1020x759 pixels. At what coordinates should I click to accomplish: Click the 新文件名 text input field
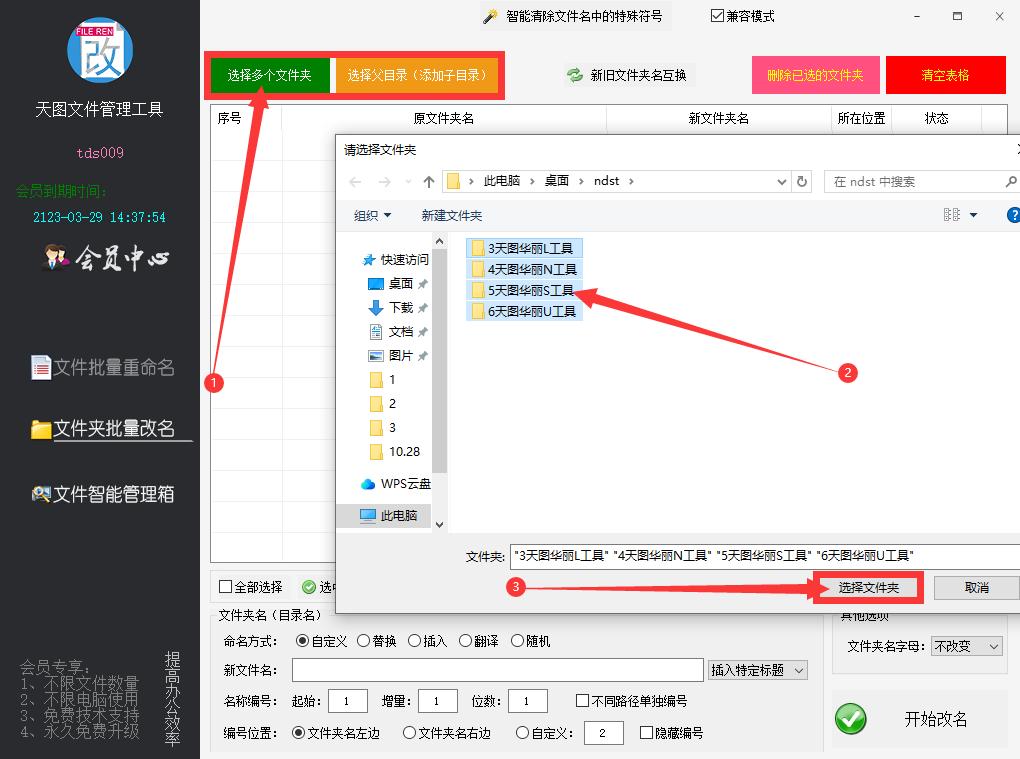tap(497, 670)
